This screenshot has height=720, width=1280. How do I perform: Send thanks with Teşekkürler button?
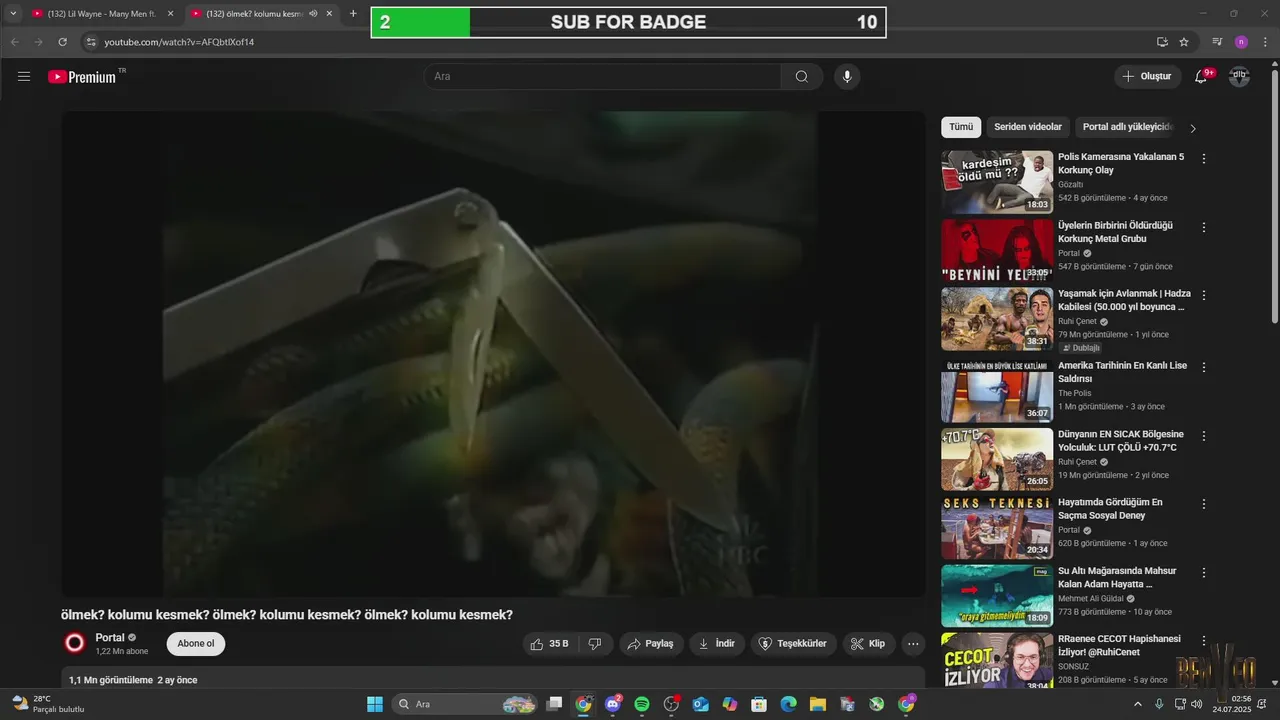pyautogui.click(x=794, y=644)
